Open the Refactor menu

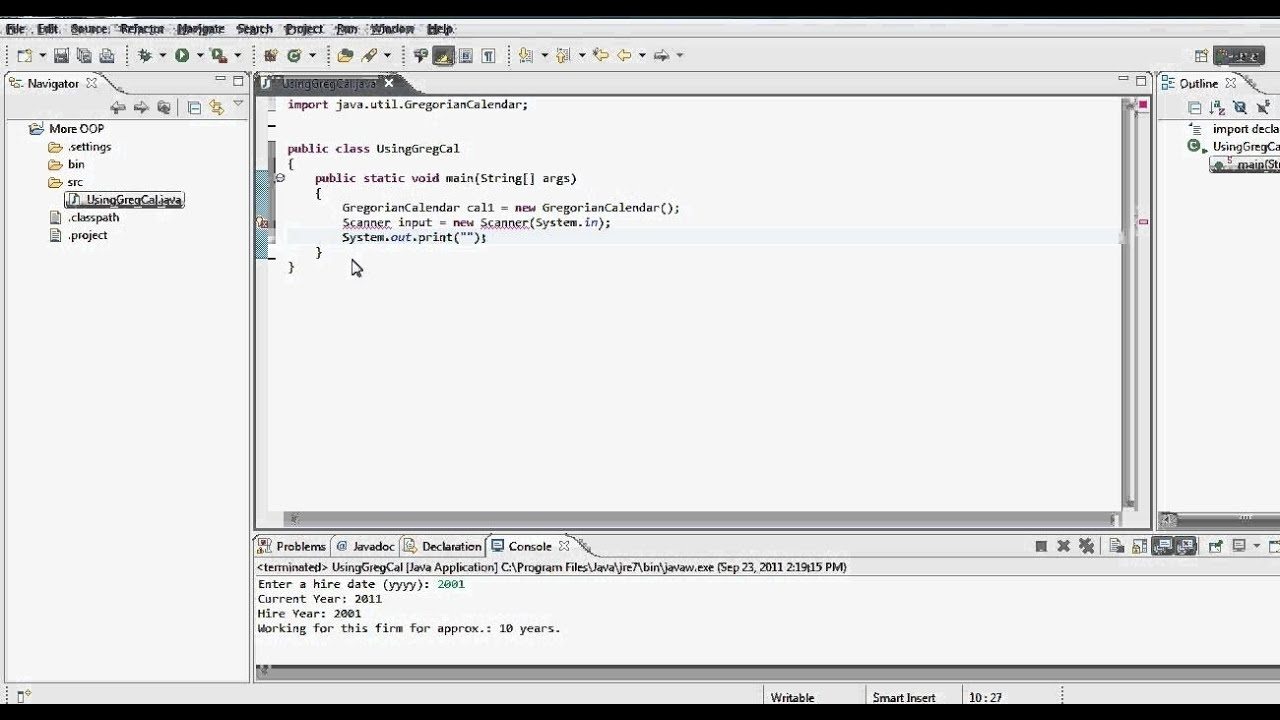click(142, 29)
